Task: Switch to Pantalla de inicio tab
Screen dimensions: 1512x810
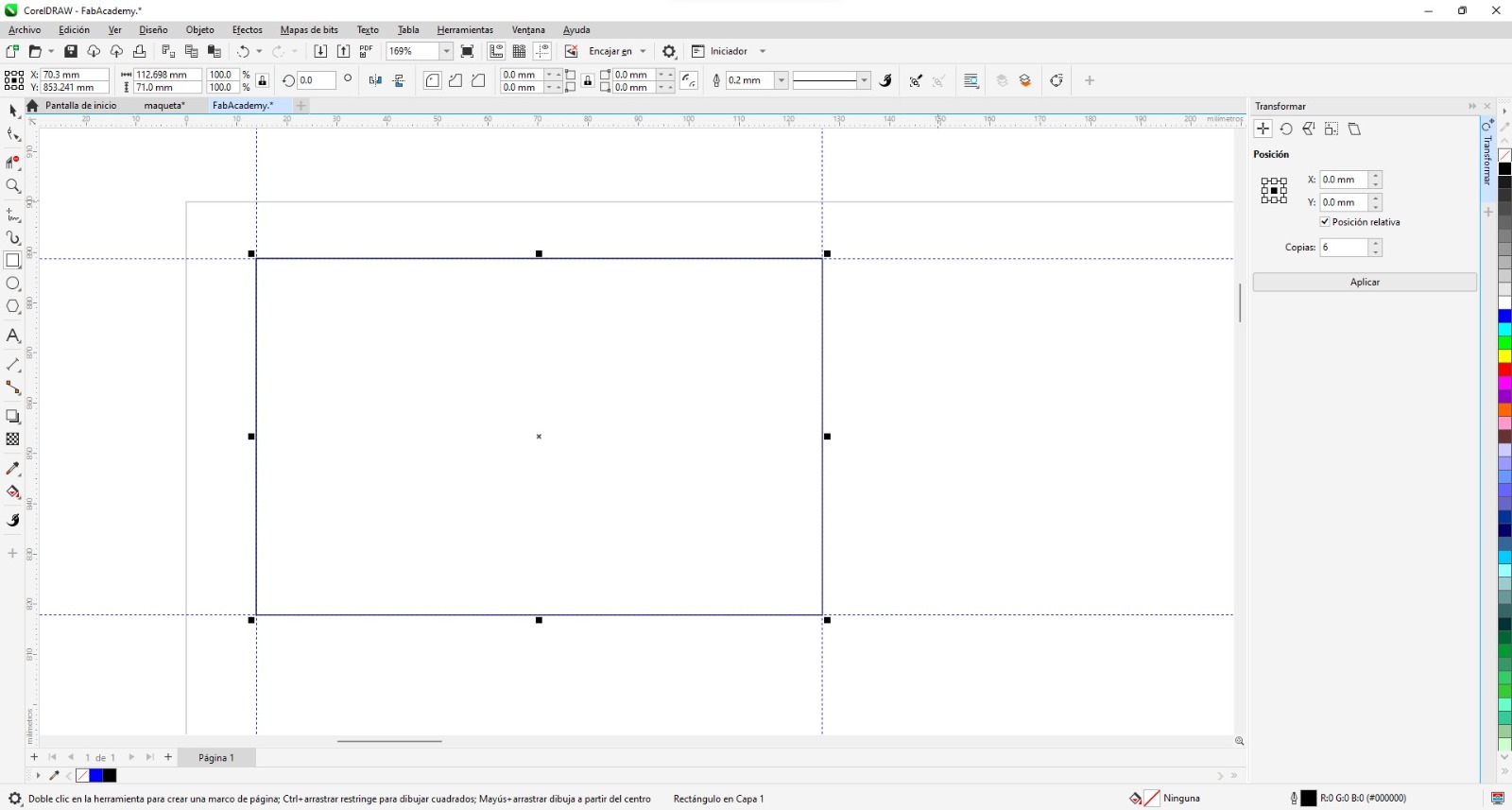Action: tap(81, 106)
